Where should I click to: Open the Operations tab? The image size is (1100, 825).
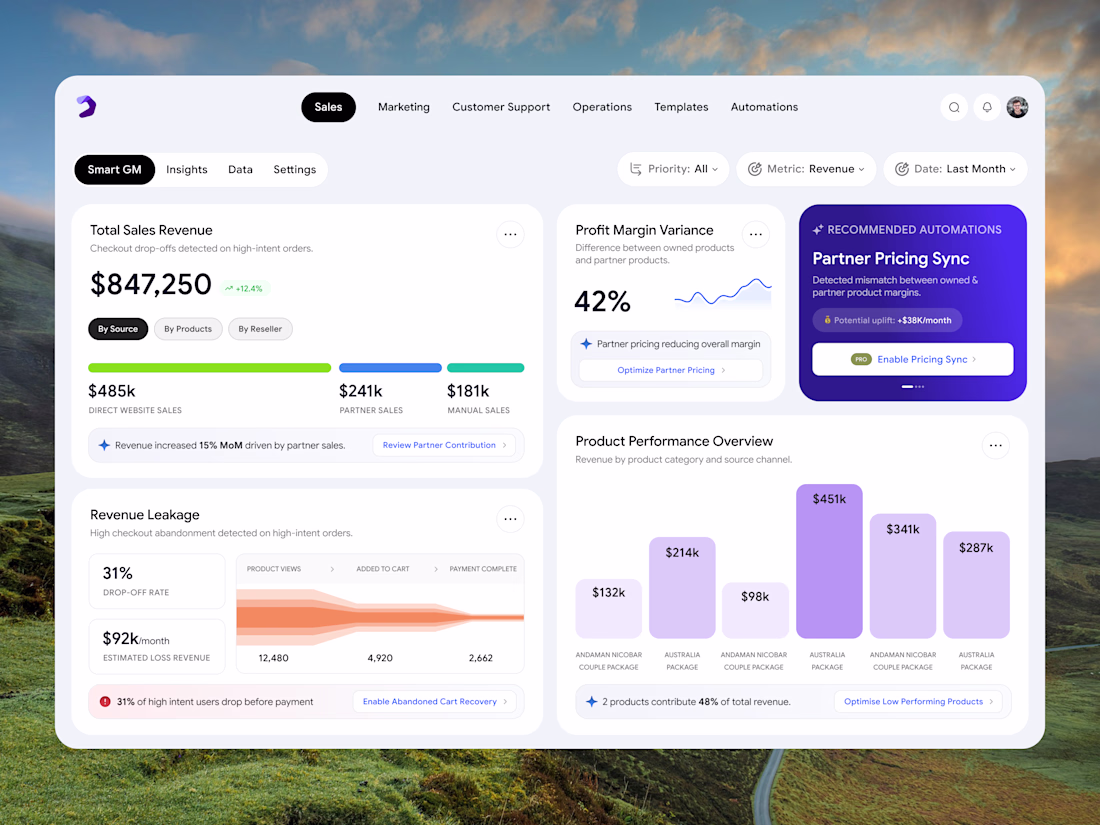(602, 107)
